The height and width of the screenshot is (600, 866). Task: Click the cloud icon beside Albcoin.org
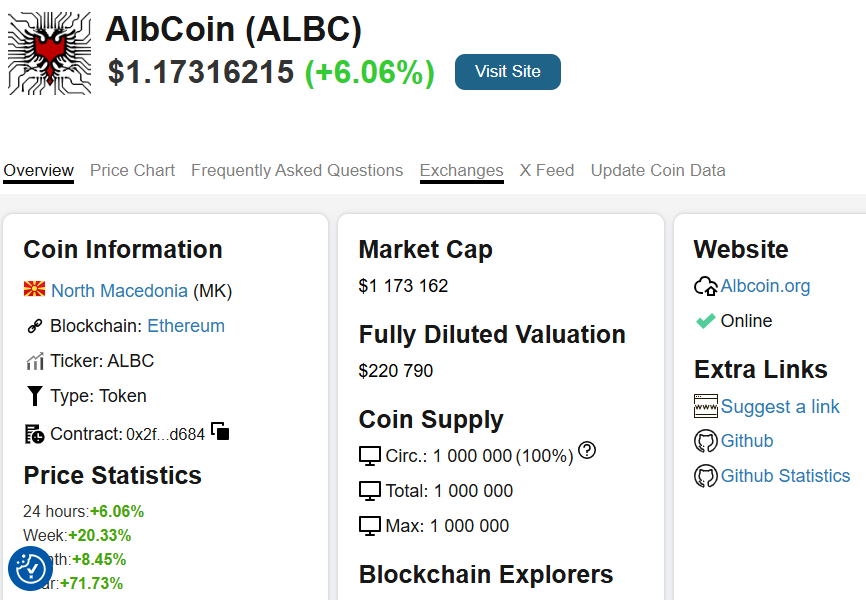tap(705, 286)
